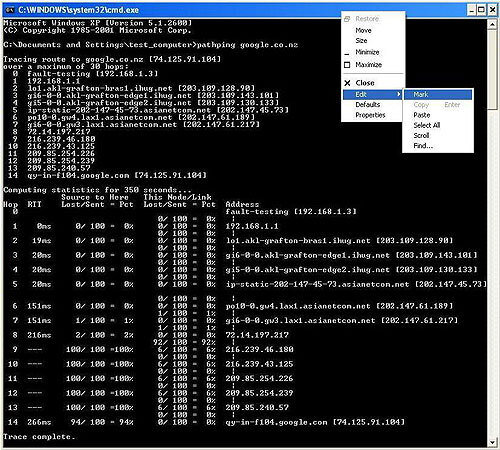Viewport: 500px width, 450px height.
Task: Click scrollbar down arrow at bottom right
Action: pos(492,442)
